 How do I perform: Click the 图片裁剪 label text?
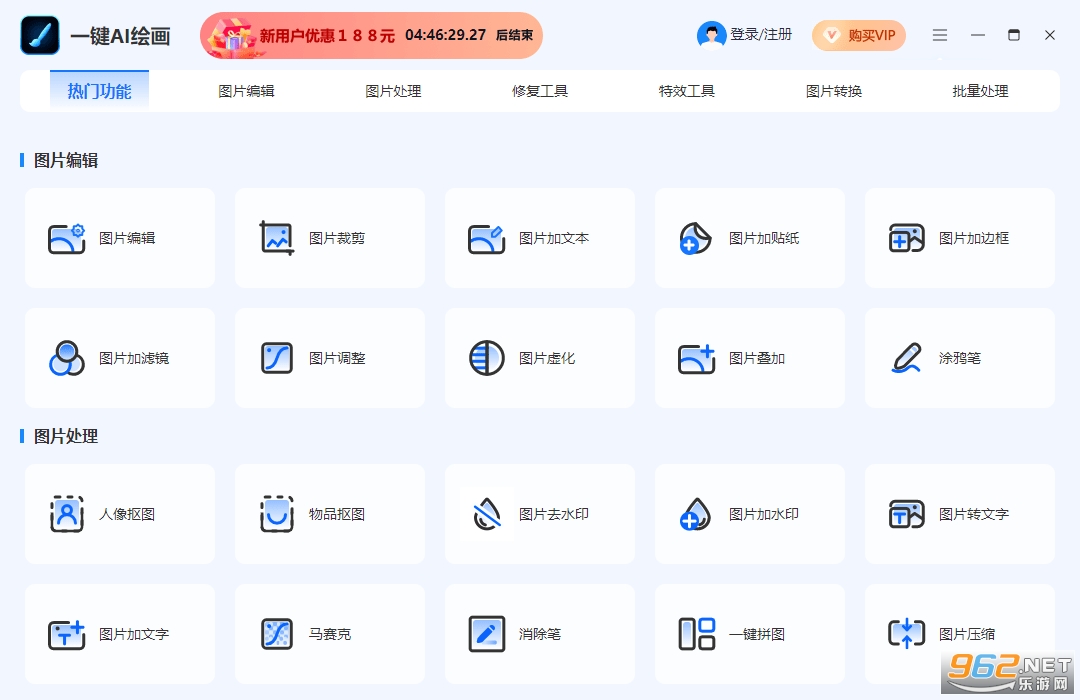pyautogui.click(x=337, y=238)
